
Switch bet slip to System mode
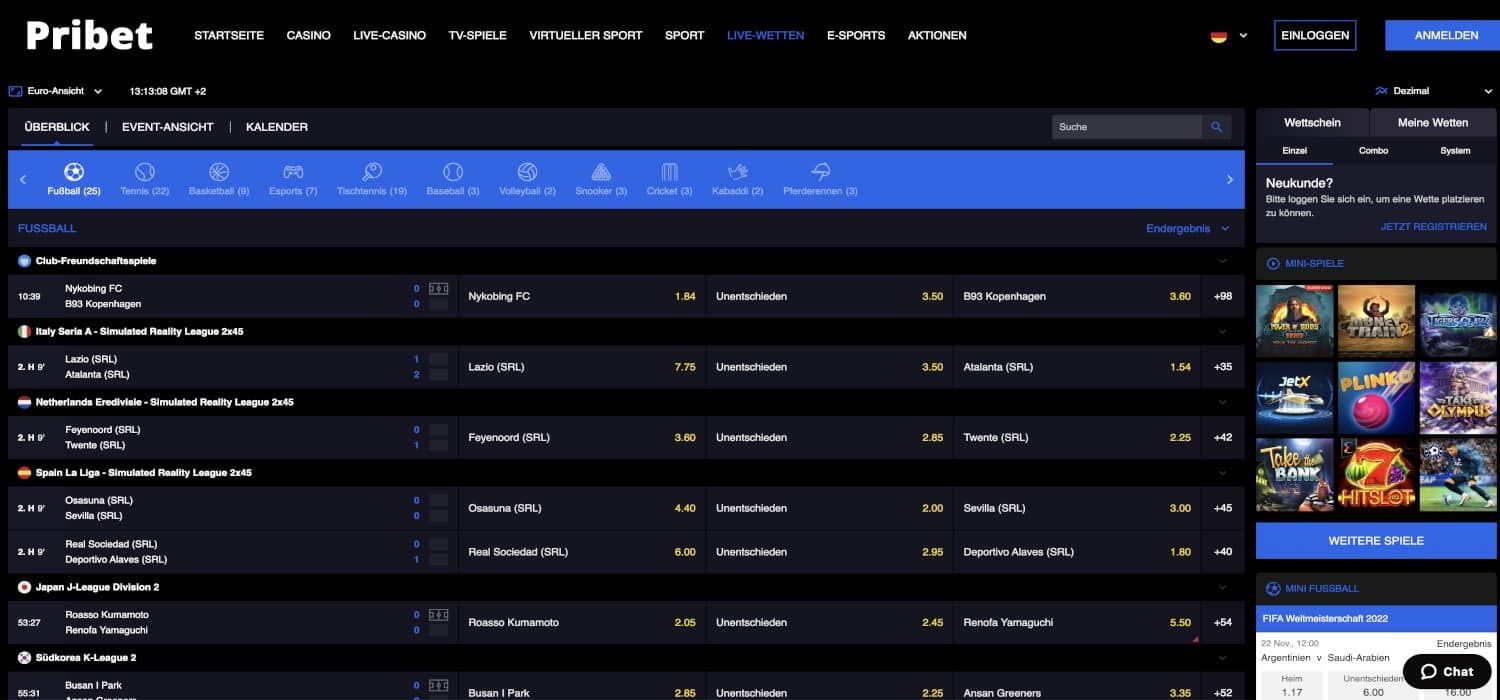[x=1455, y=151]
